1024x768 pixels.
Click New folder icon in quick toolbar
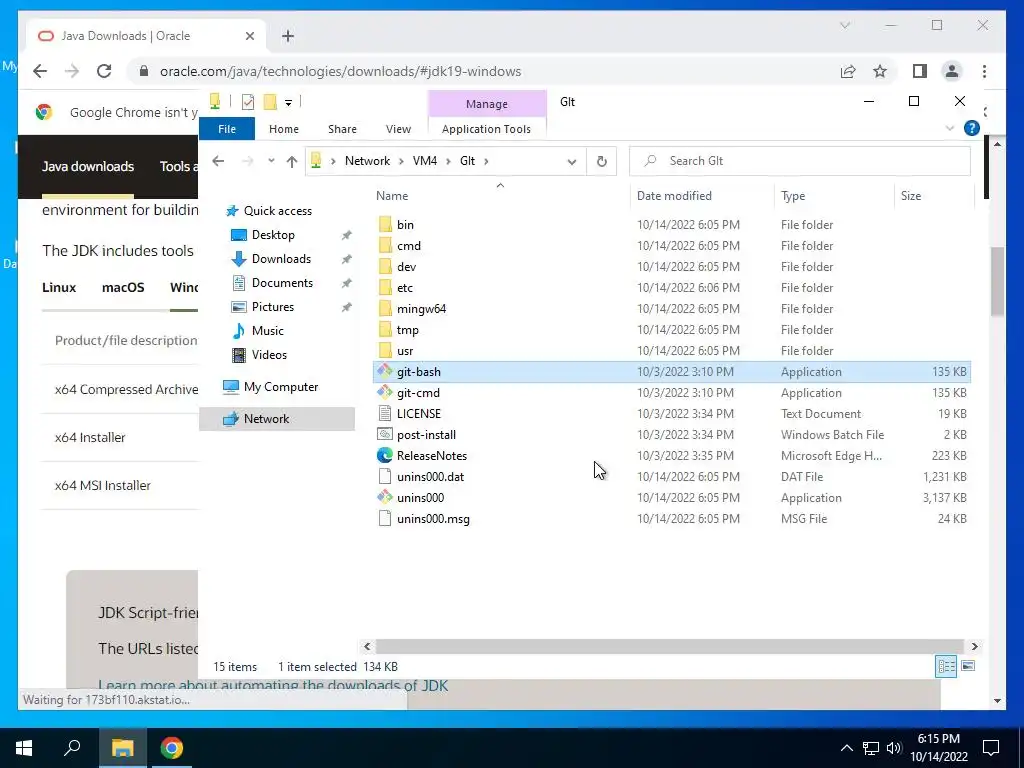coord(270,101)
